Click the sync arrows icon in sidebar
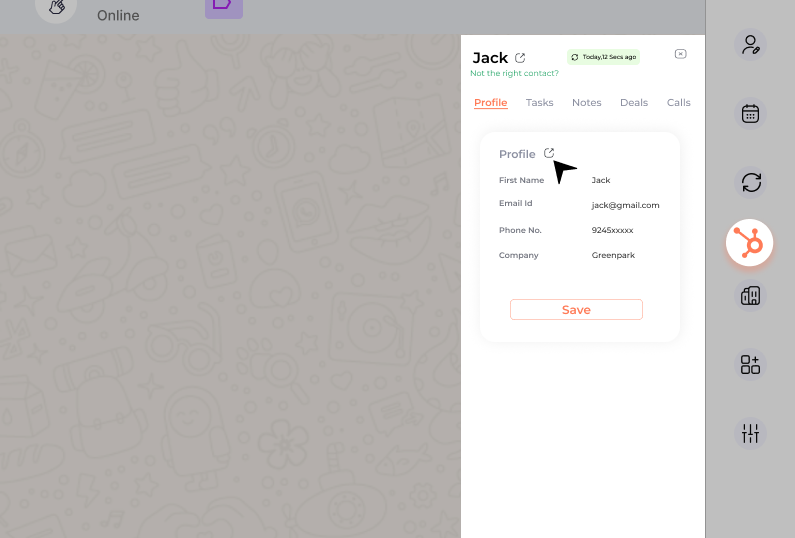Viewport: 795px width, 538px height. pyautogui.click(x=750, y=183)
